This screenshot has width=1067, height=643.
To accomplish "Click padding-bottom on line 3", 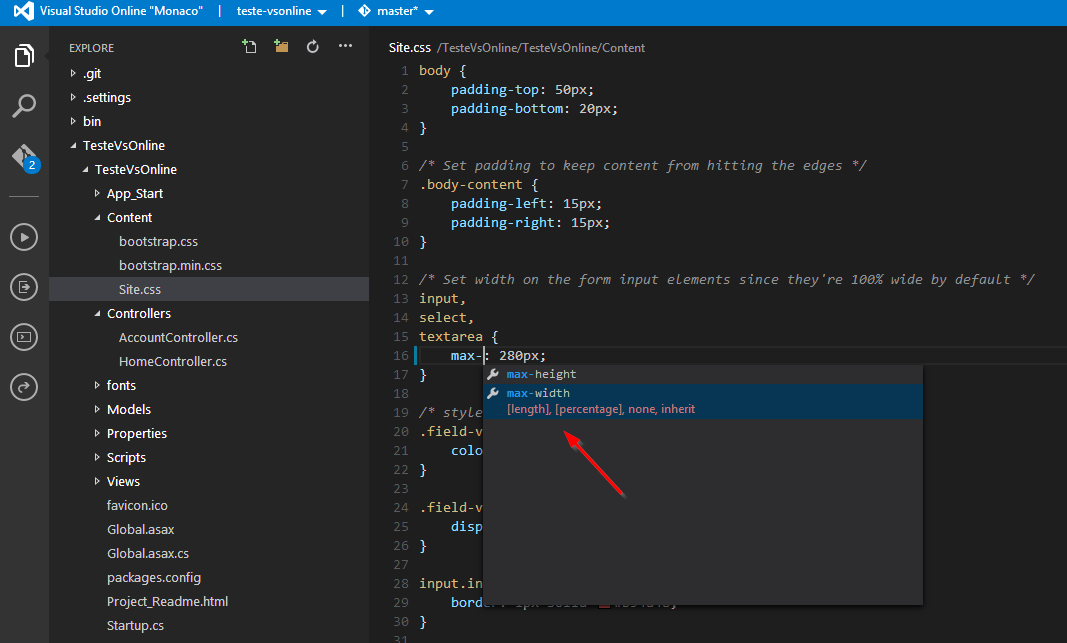I will [x=507, y=109].
